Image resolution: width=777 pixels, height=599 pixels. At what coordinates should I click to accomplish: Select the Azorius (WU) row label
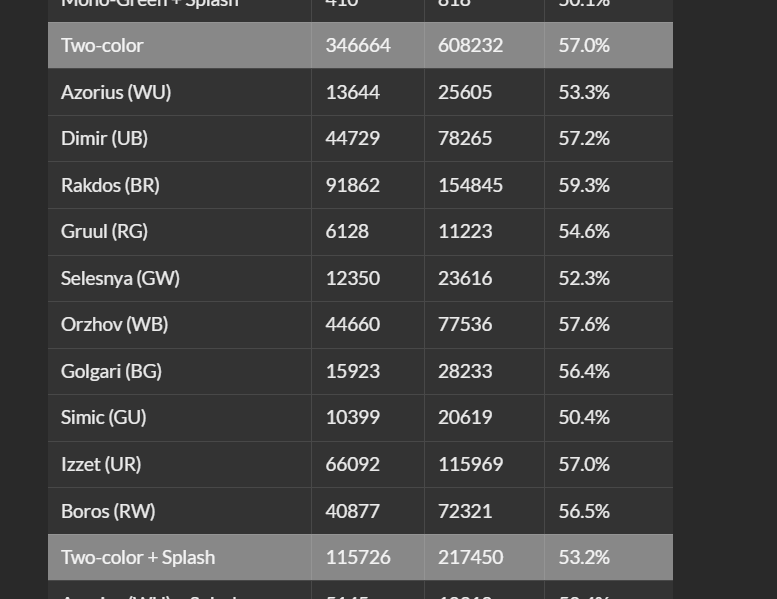116,92
